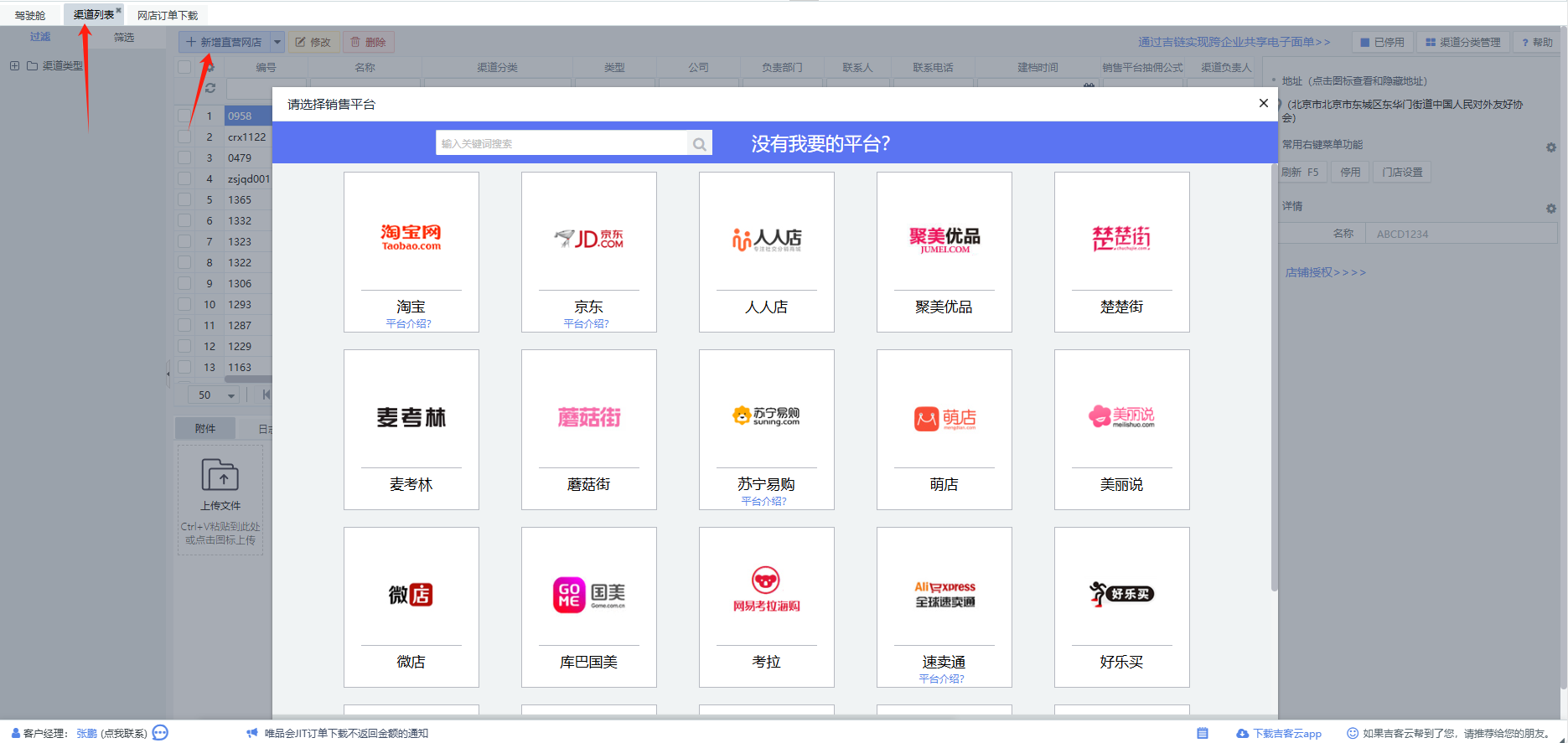Open 平台介绍 link under 速卖通
Viewport: 1568px width, 743px height.
point(941,679)
